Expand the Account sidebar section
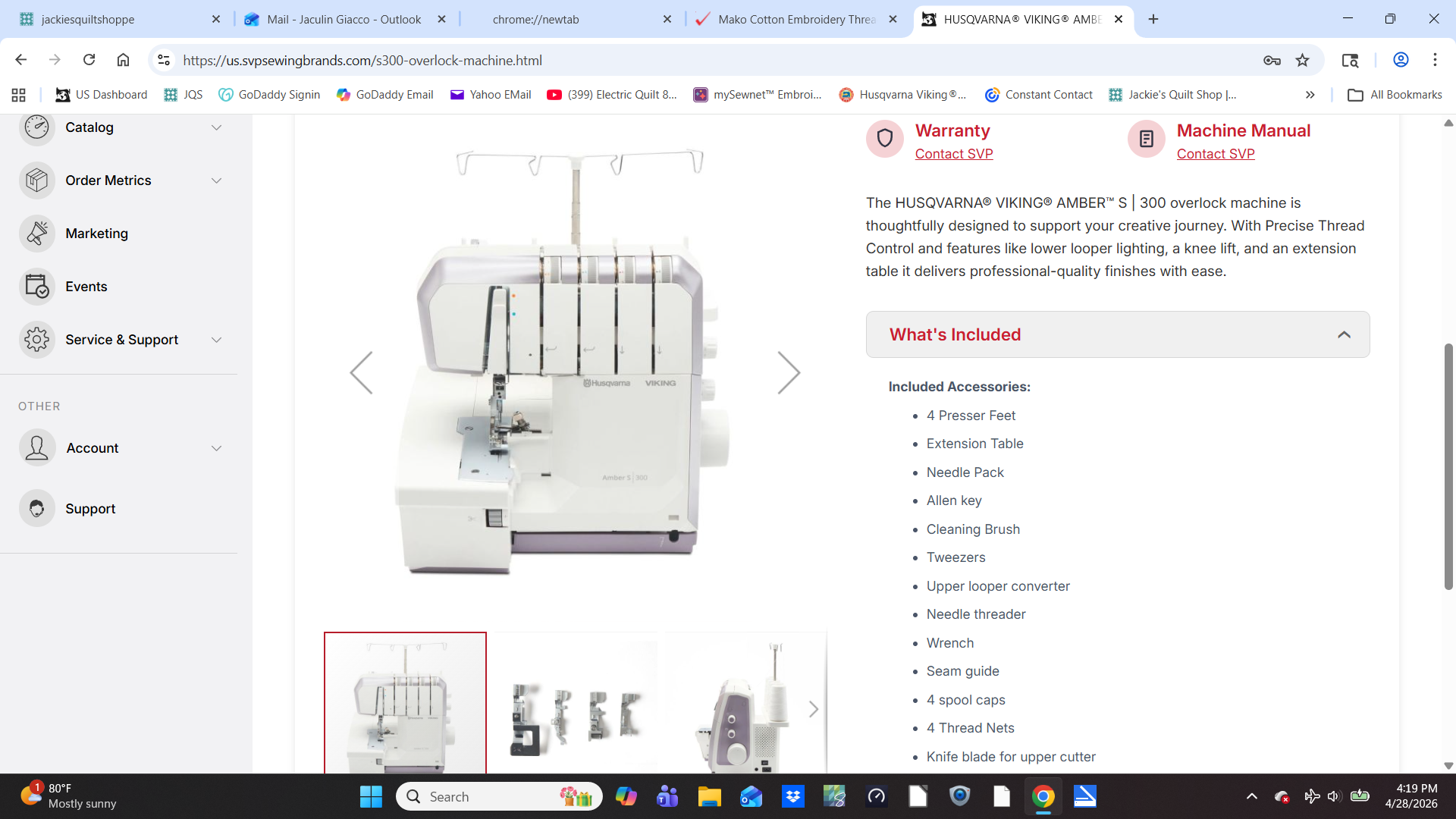Image resolution: width=1456 pixels, height=819 pixels. click(216, 448)
